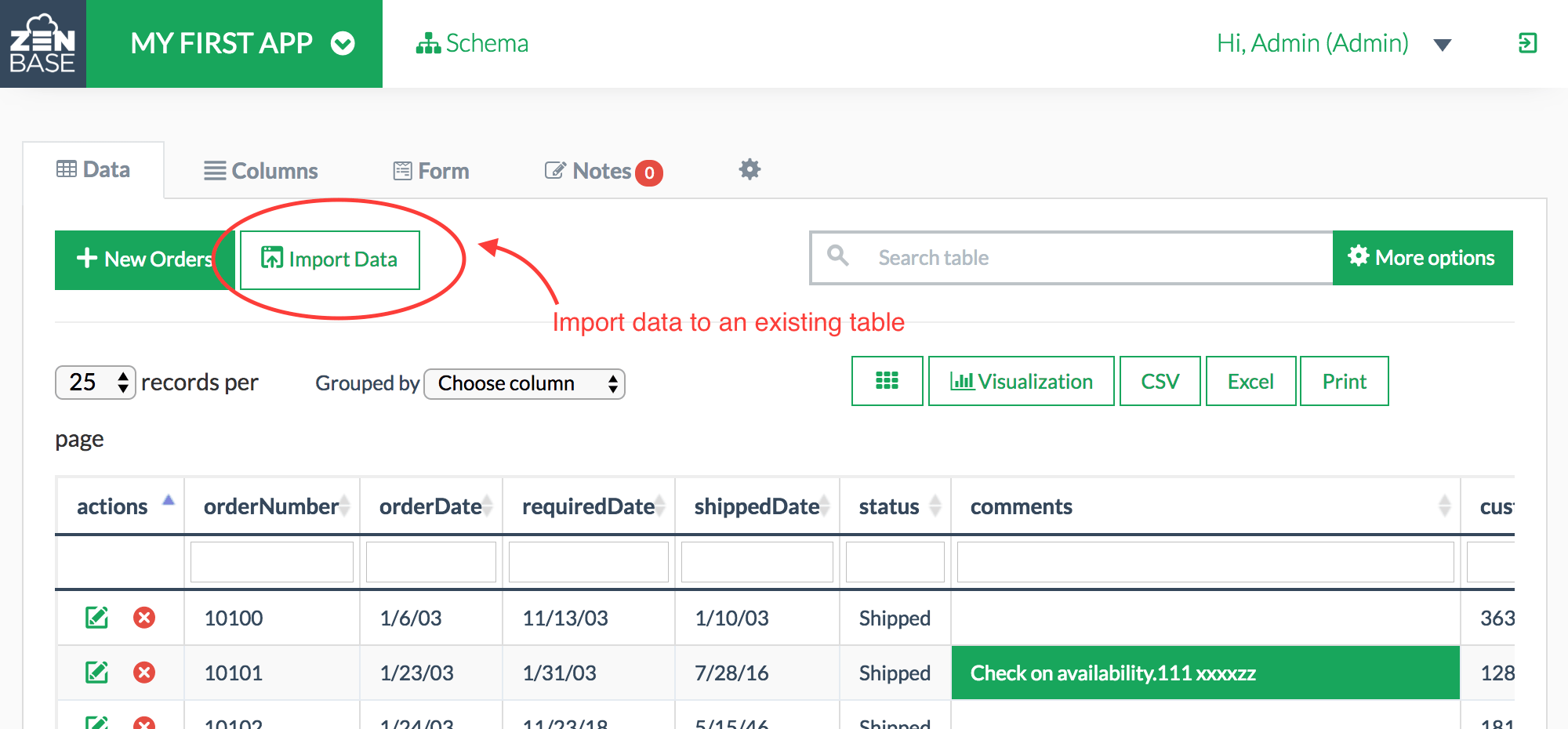This screenshot has width=1568, height=729.
Task: Sort by orderNumber column header
Action: 272,506
